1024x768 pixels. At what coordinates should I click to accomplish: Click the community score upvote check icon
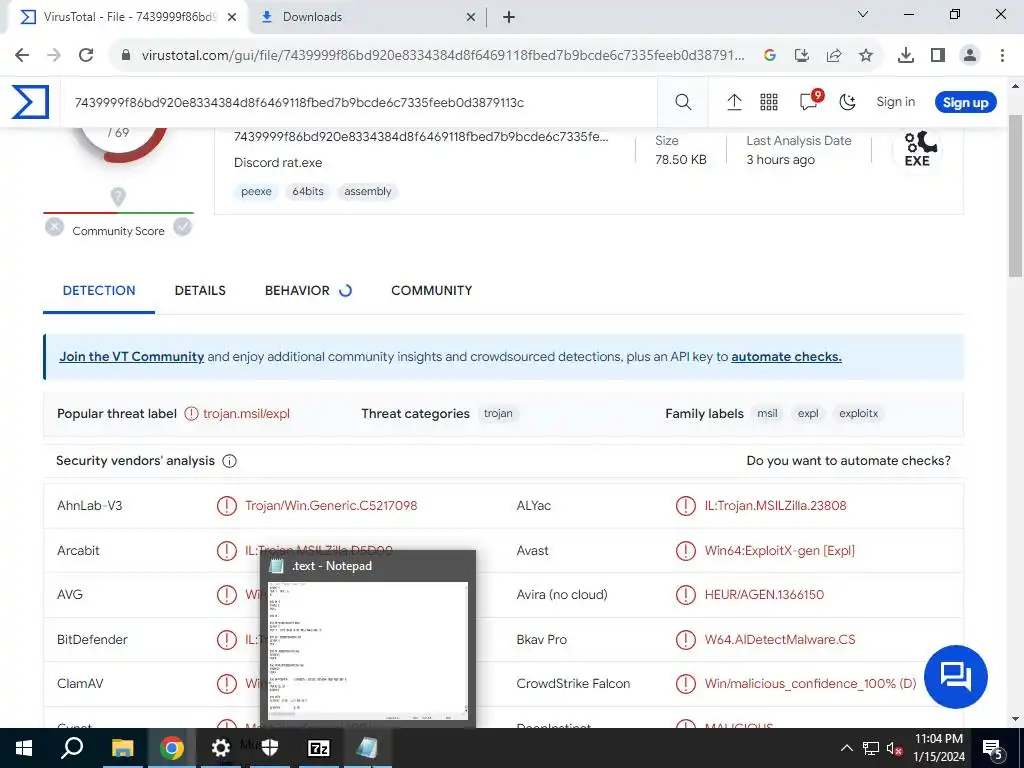point(182,227)
